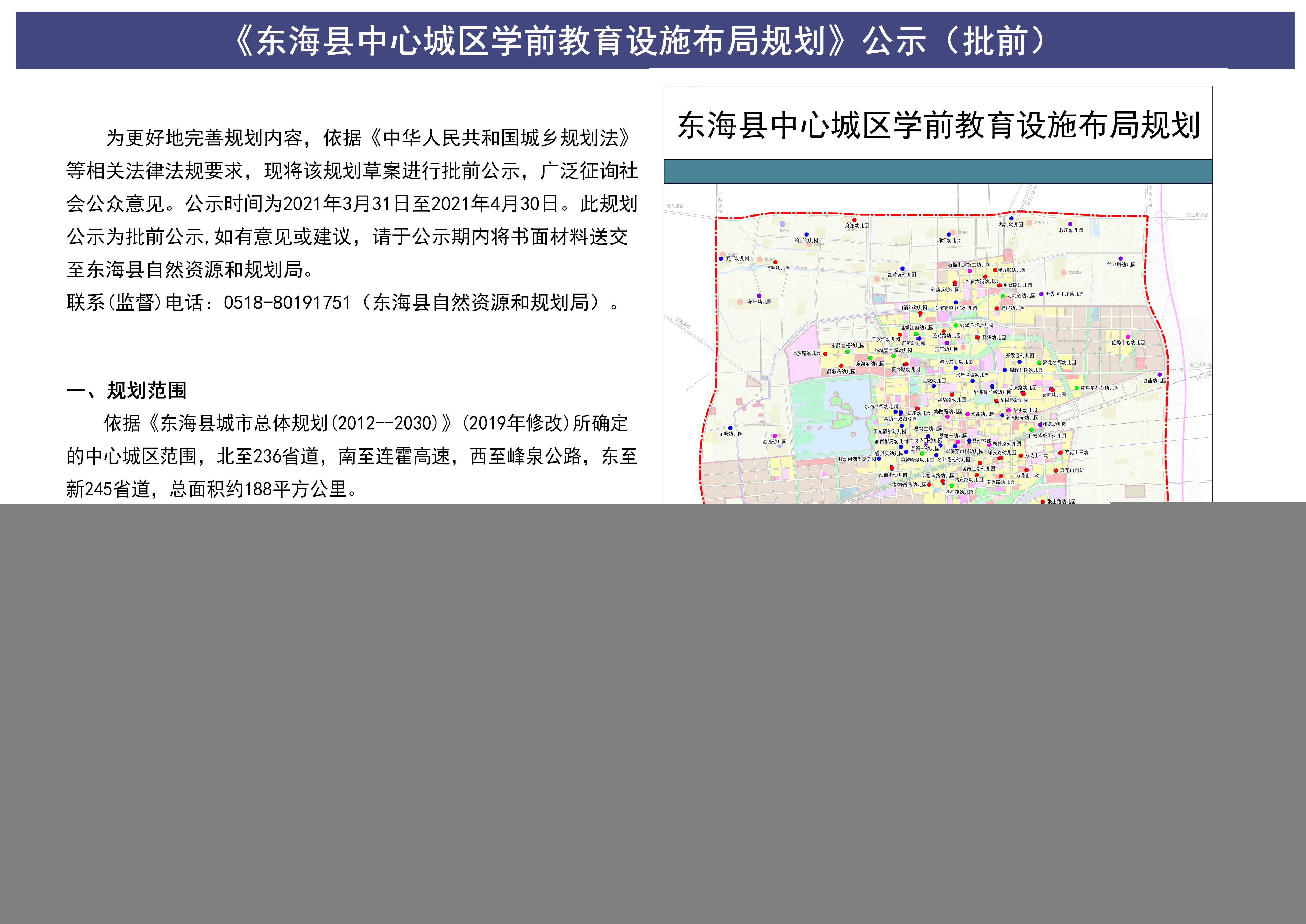Click the 徐海西路幼儿园 map label
This screenshot has width=1306, height=924.
(910, 485)
